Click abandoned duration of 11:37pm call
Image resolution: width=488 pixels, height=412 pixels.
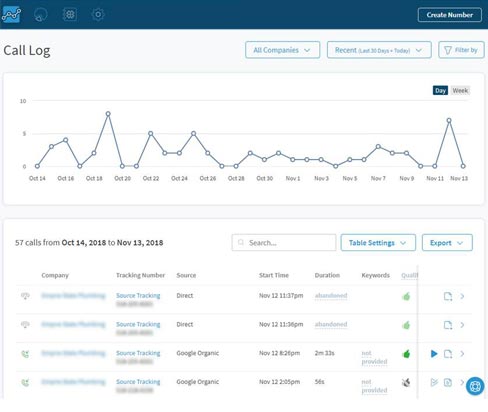pyautogui.click(x=331, y=296)
